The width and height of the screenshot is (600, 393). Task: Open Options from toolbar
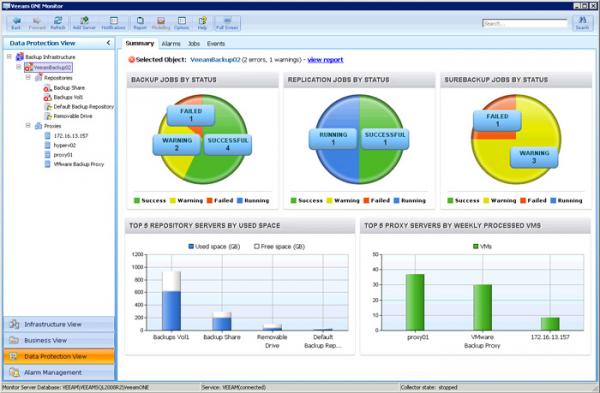182,23
